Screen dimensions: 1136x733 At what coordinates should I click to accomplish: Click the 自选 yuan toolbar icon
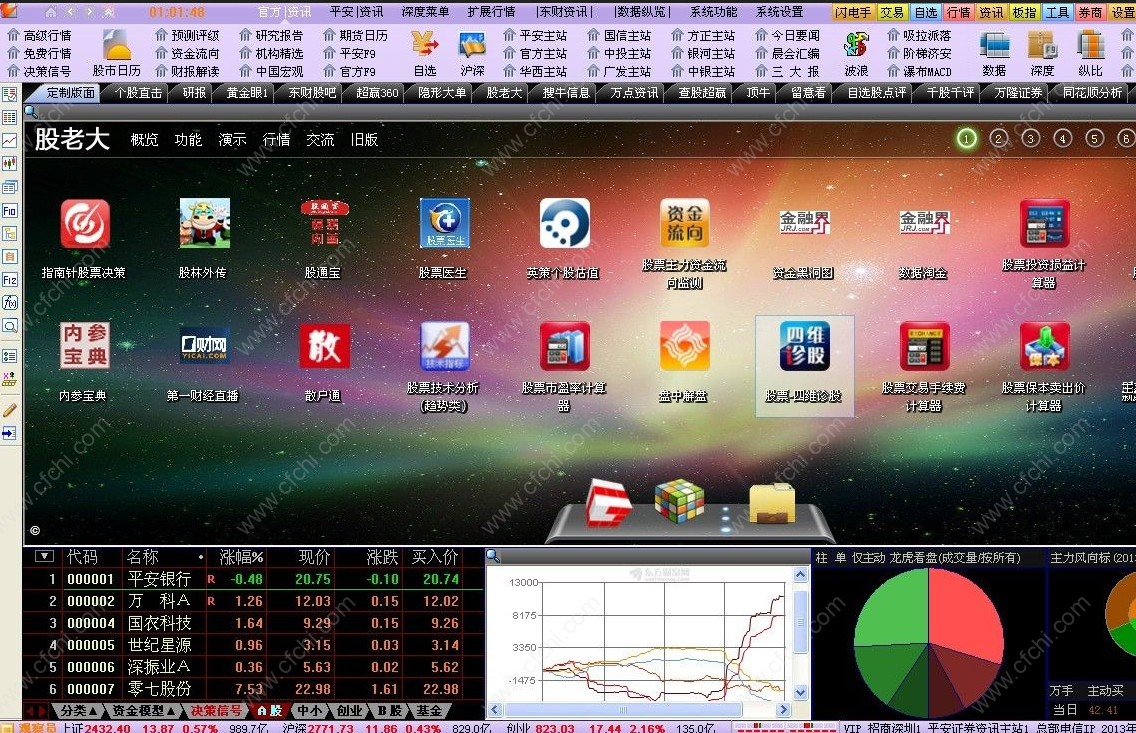[425, 54]
